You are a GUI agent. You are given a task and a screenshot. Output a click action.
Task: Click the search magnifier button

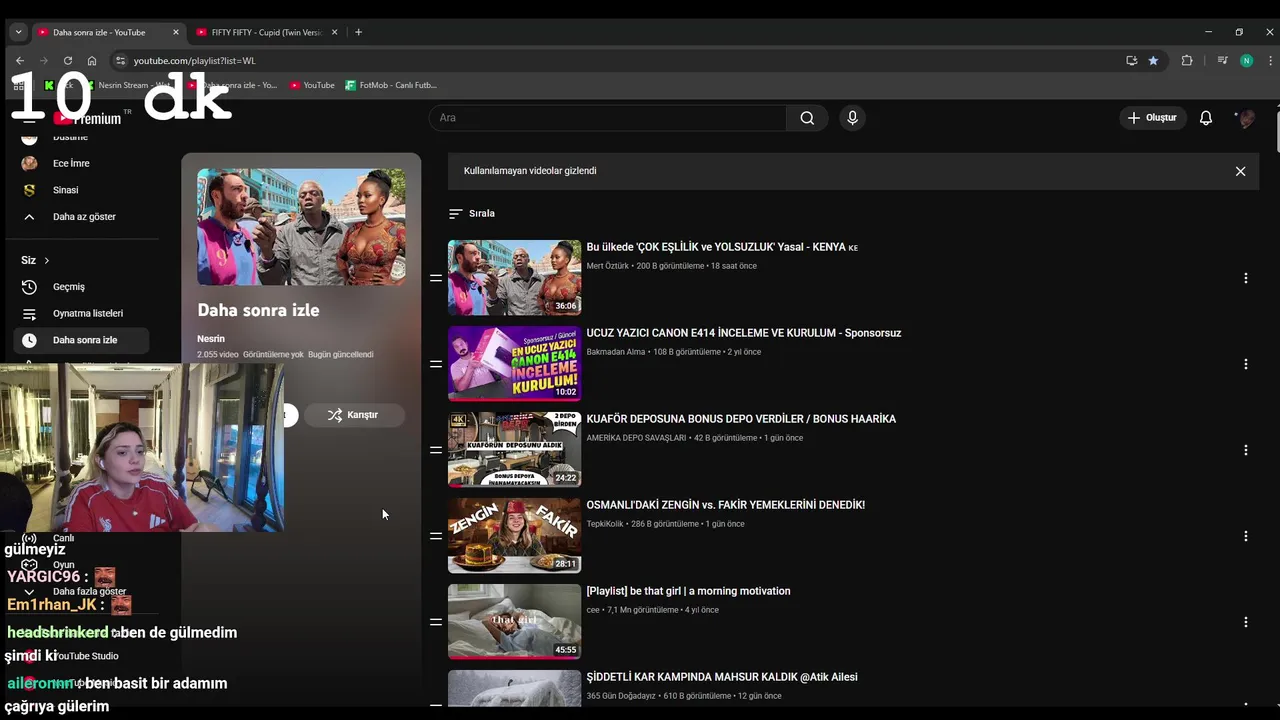point(807,118)
